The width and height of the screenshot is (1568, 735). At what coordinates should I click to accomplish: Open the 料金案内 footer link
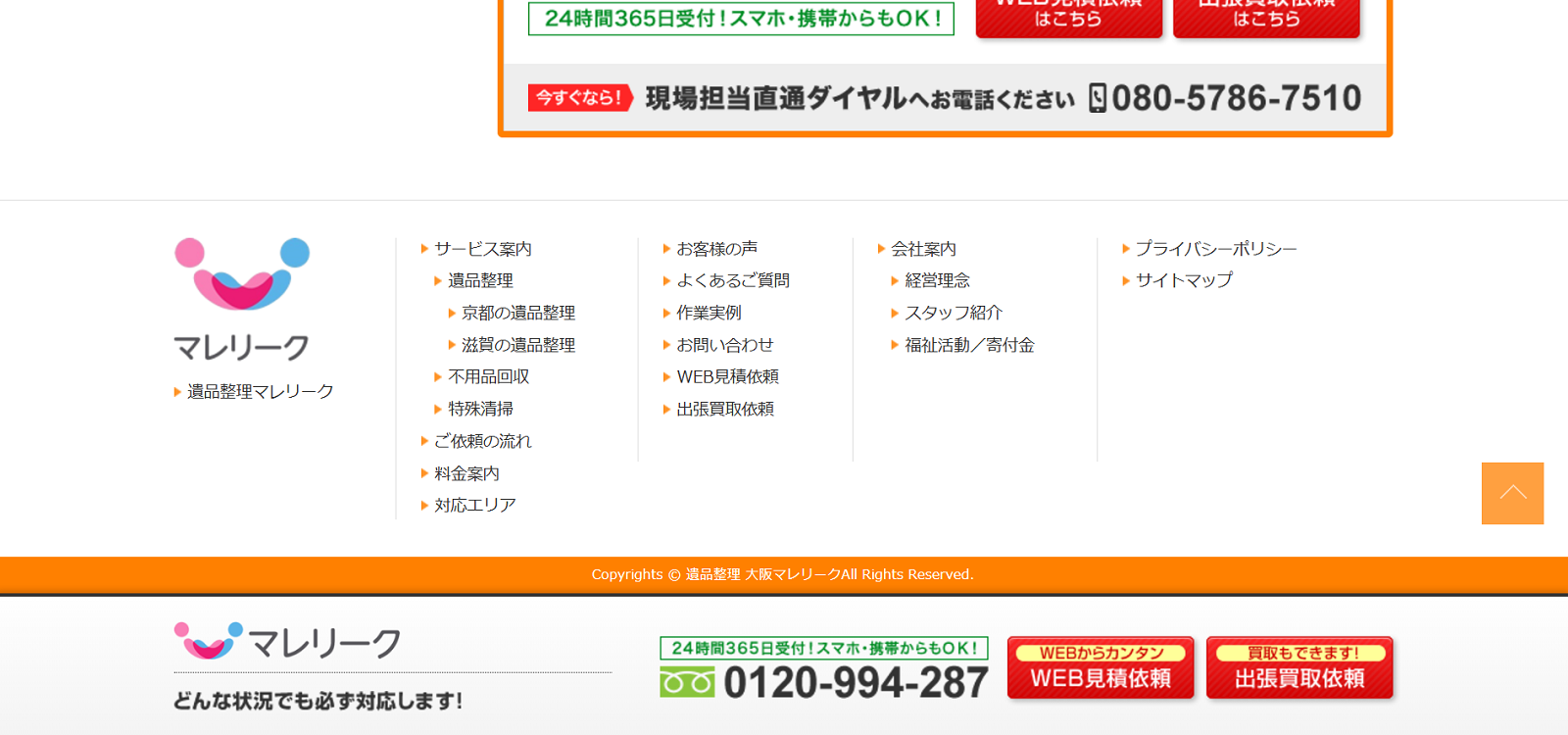(x=466, y=473)
